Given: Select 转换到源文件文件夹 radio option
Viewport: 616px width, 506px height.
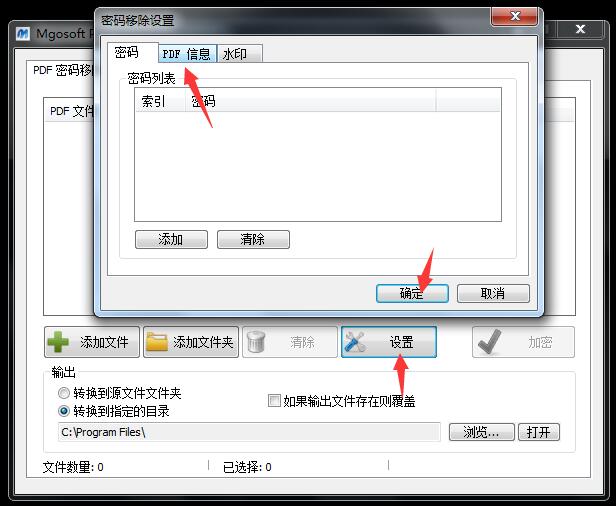Looking at the screenshot, I should click(x=64, y=393).
